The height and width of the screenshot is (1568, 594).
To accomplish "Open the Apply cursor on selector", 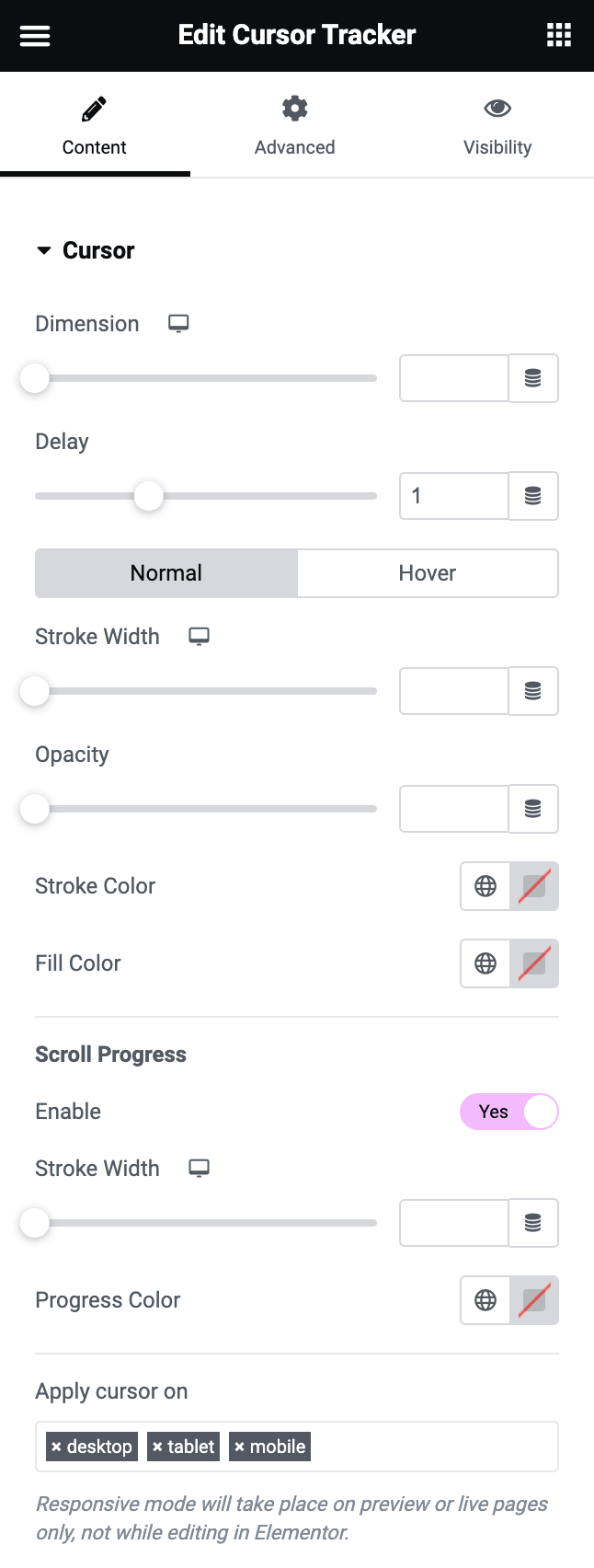I will point(414,1446).
